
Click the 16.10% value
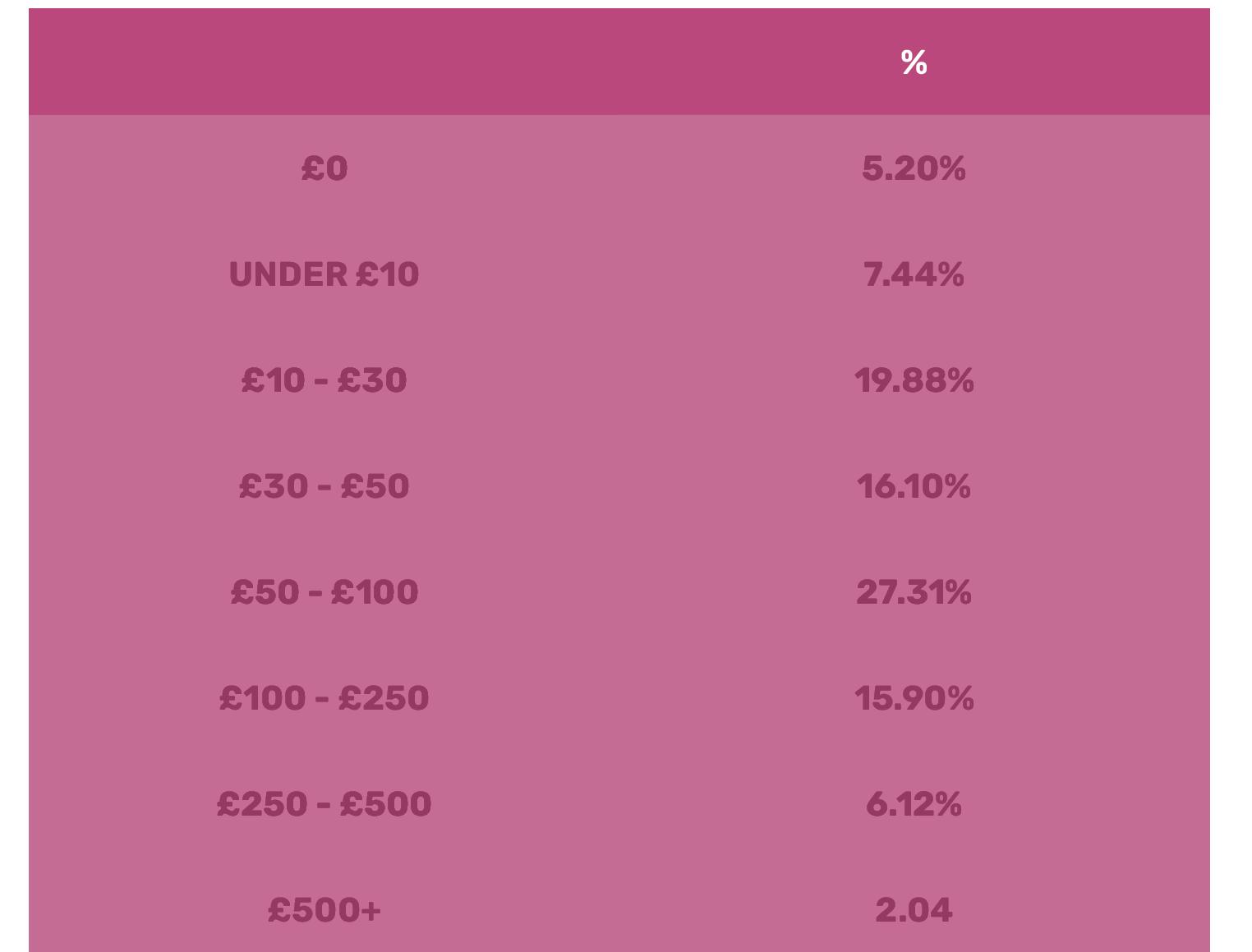[914, 486]
